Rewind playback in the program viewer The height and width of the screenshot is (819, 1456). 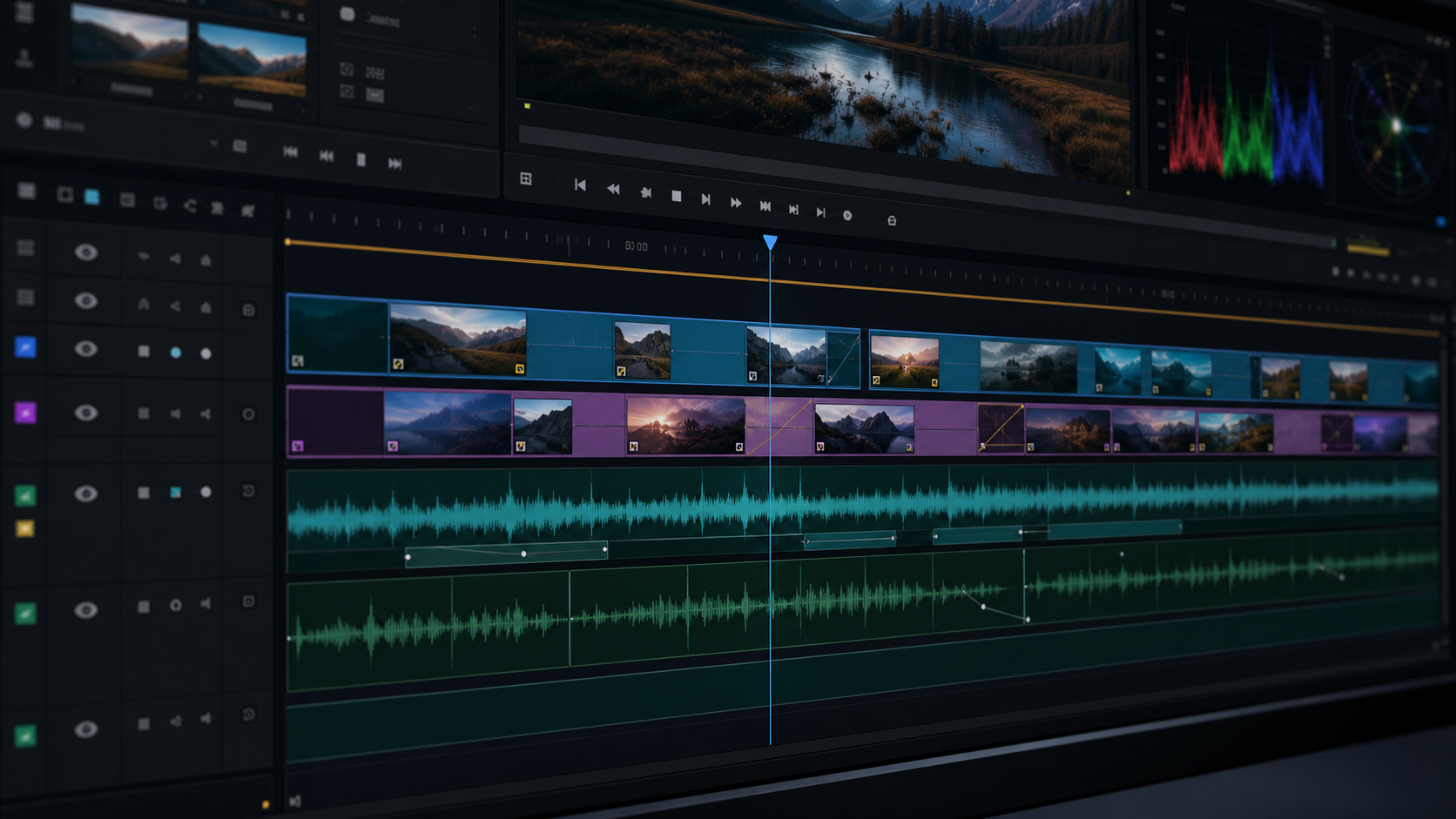coord(613,189)
